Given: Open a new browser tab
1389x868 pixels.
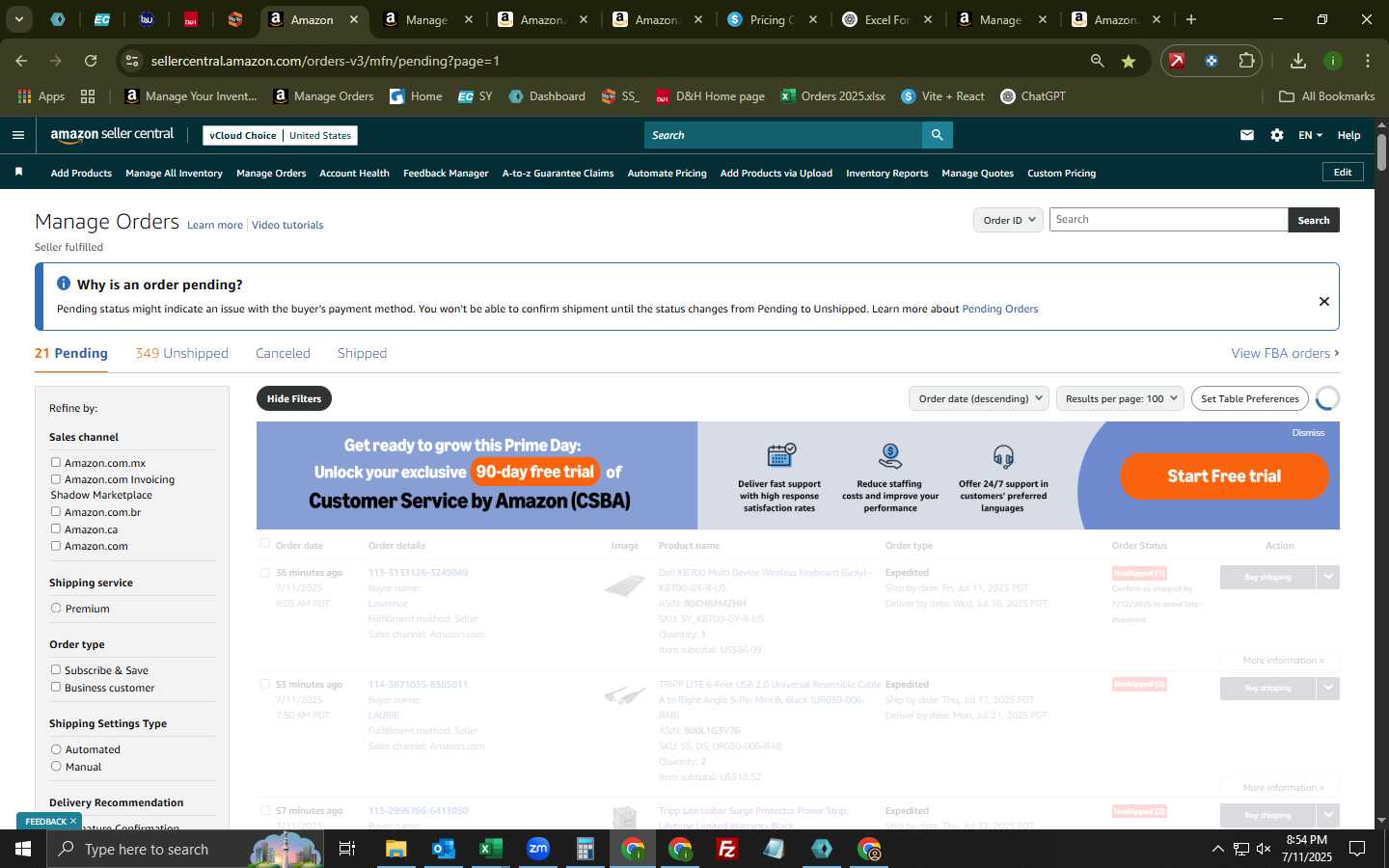Looking at the screenshot, I should pyautogui.click(x=1191, y=19).
